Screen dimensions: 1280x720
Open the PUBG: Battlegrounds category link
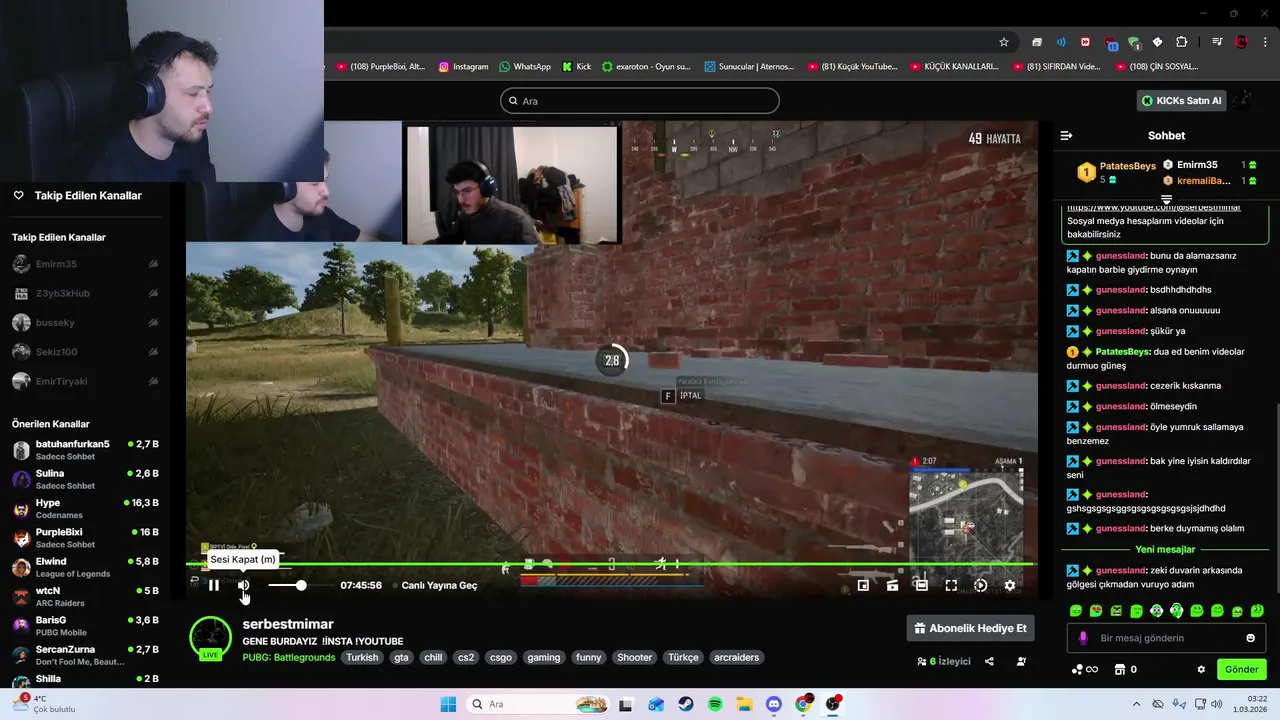[289, 657]
